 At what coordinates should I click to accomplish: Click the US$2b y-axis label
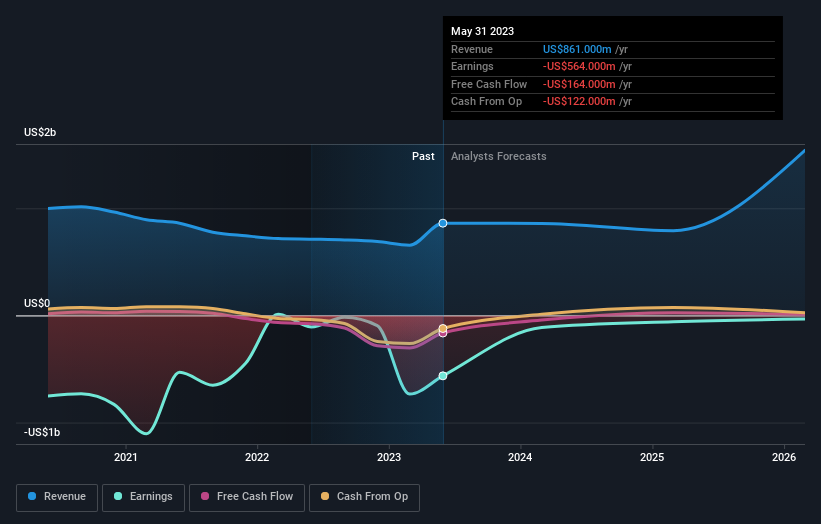click(40, 132)
